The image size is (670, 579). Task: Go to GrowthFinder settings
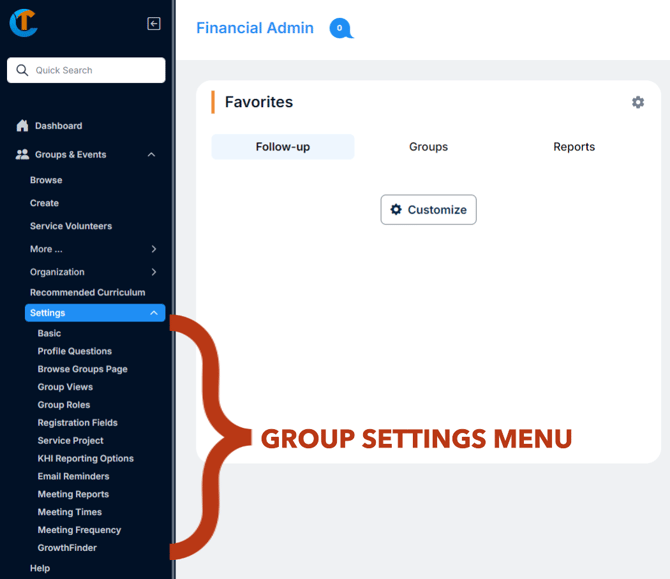coord(67,548)
